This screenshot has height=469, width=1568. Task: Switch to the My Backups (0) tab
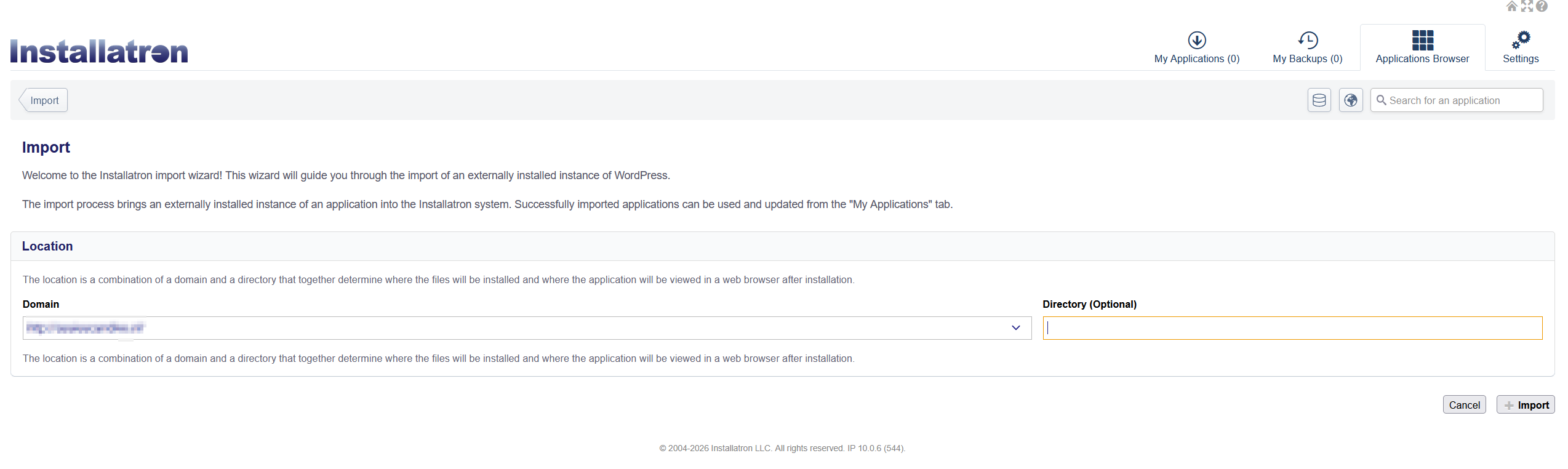coord(1307,48)
